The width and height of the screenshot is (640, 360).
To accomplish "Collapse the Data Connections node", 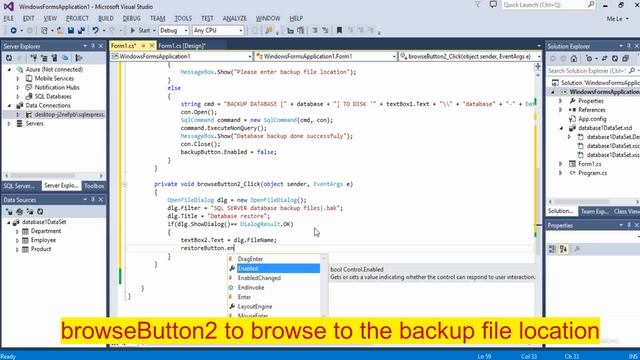I will click(9, 106).
